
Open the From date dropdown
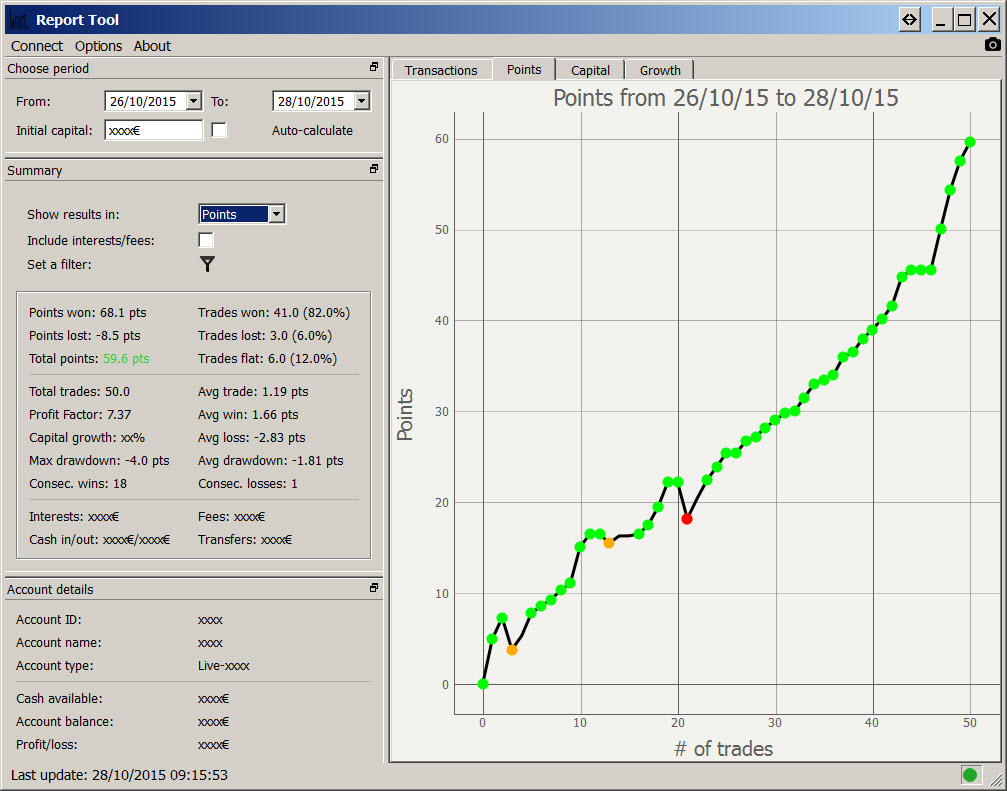(x=193, y=101)
